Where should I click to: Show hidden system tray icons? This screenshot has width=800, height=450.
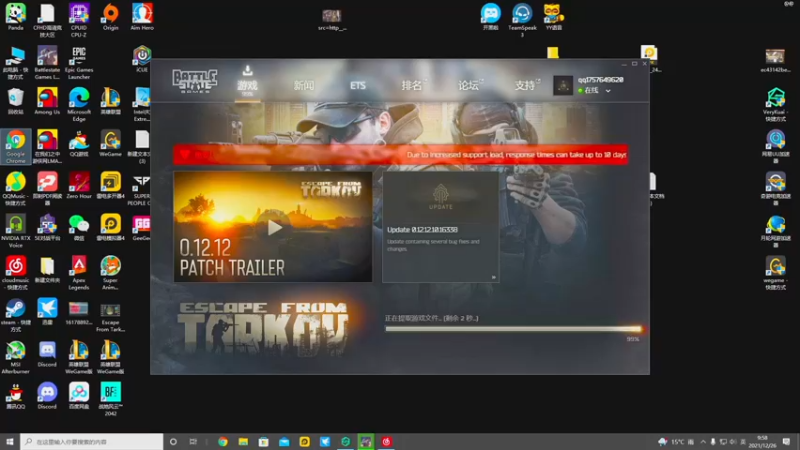tap(703, 441)
